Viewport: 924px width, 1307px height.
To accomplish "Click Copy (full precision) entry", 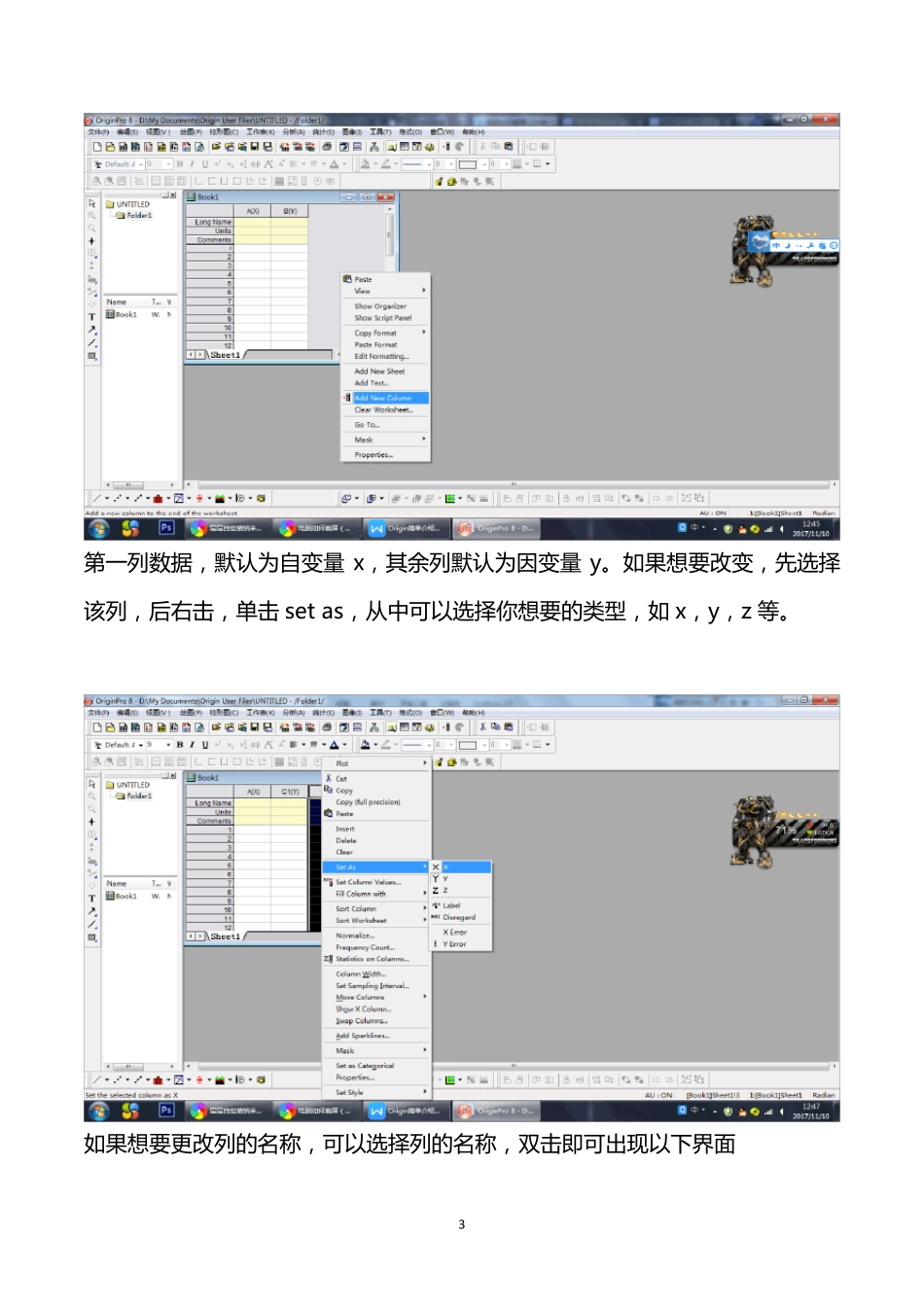I will (x=375, y=802).
